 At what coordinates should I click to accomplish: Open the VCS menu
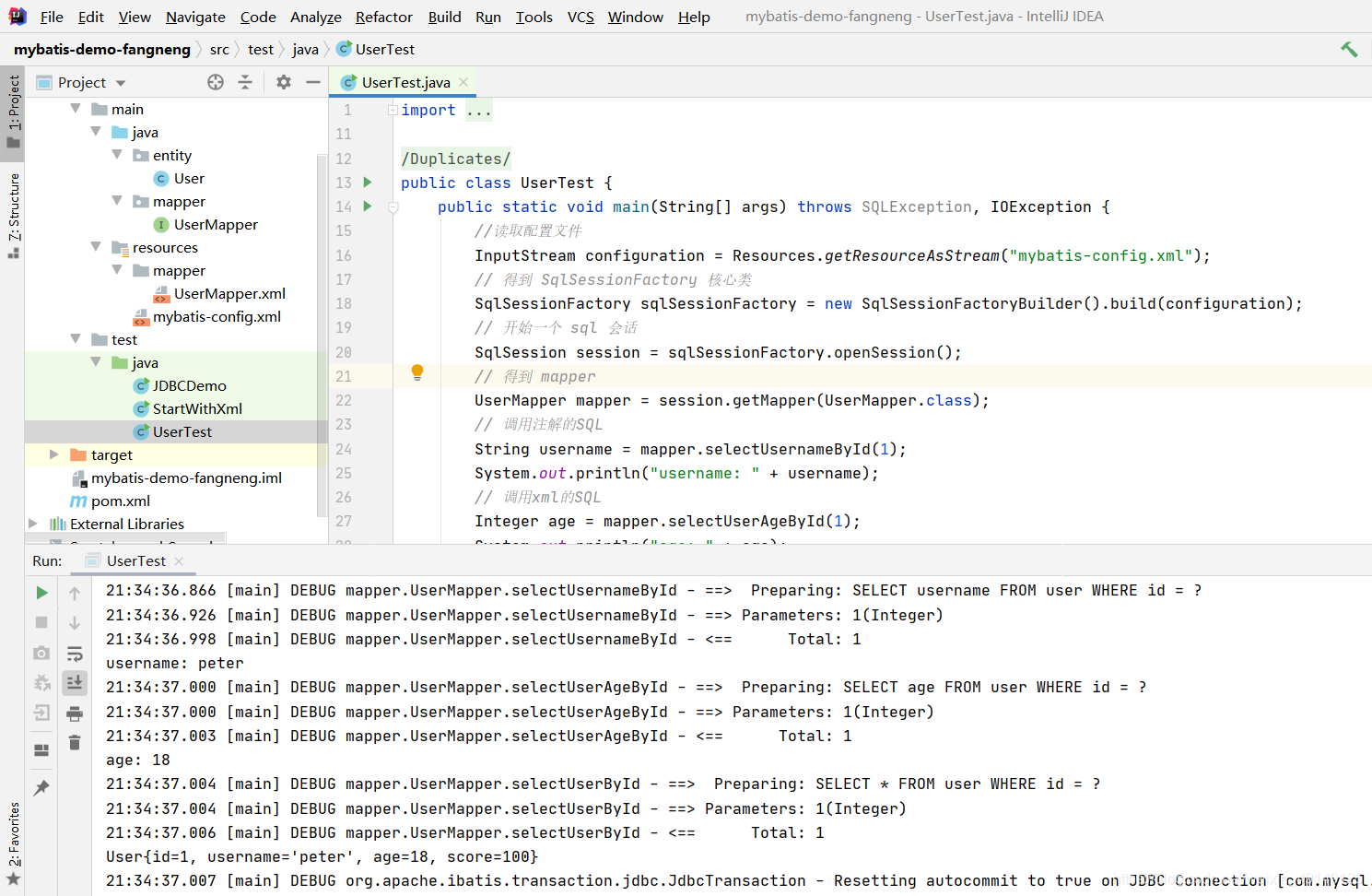click(580, 17)
